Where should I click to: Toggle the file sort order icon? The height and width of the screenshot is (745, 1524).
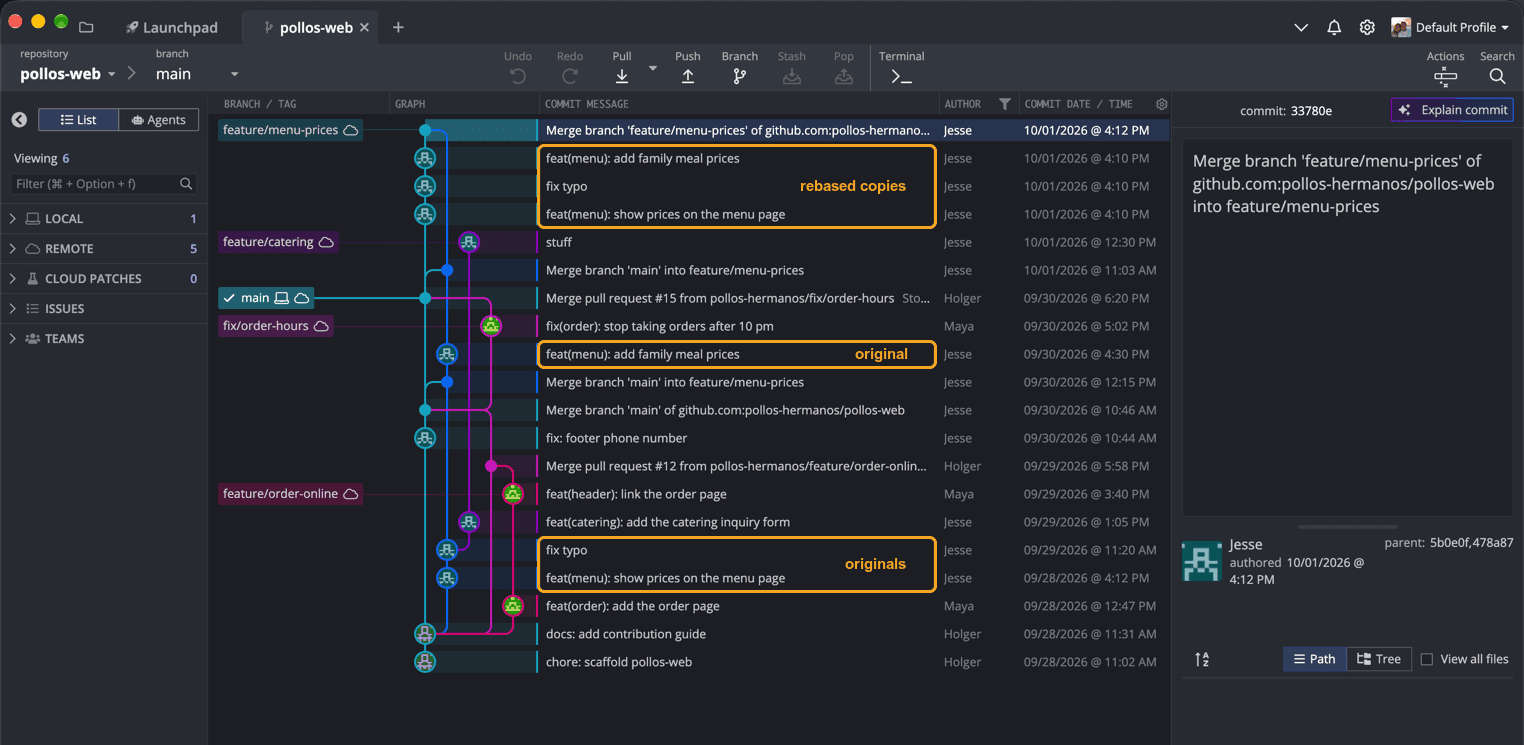[1202, 659]
